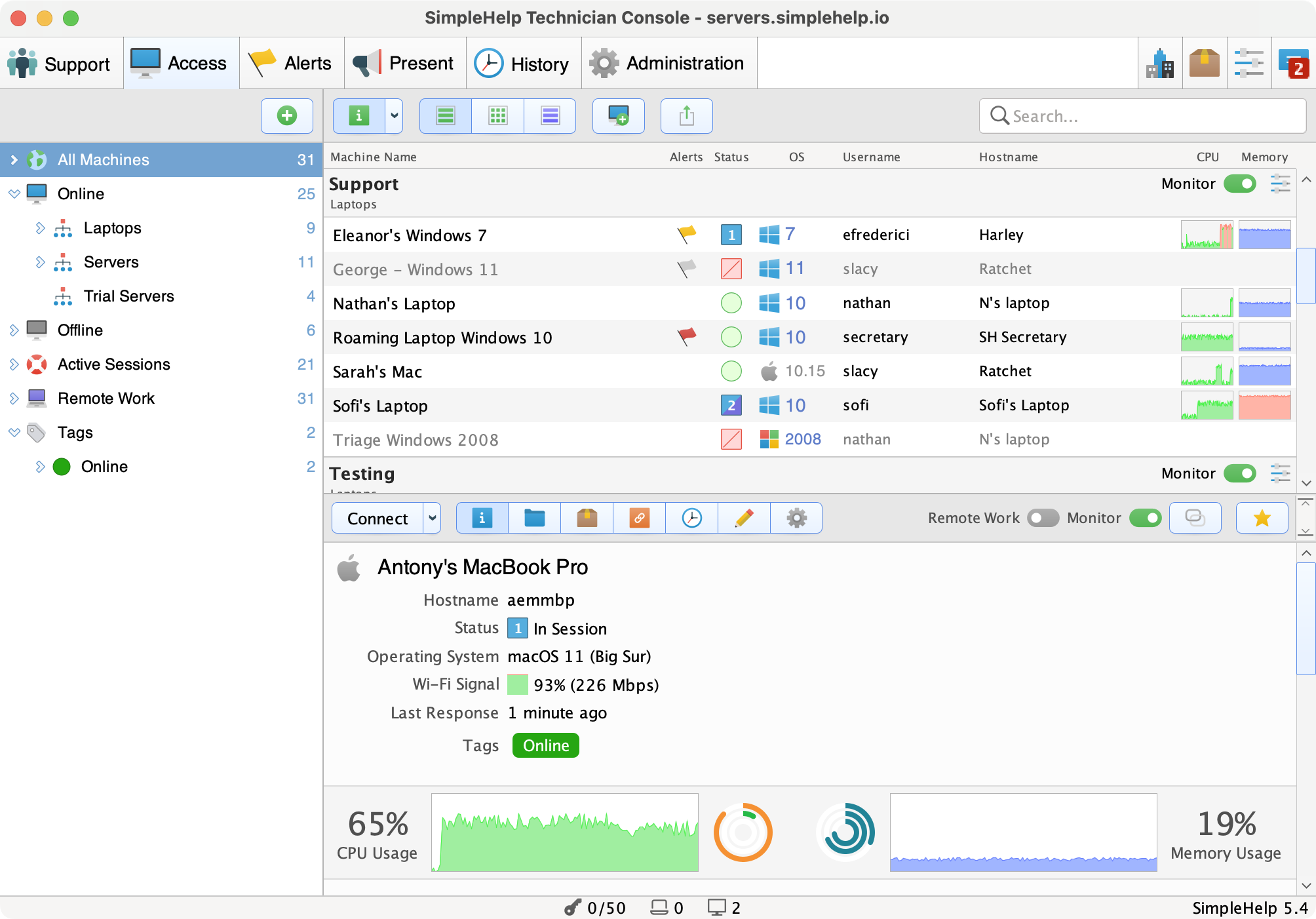Click session status badge 2 on Sofi's Laptop
Viewport: 1316px width, 919px height.
(731, 405)
